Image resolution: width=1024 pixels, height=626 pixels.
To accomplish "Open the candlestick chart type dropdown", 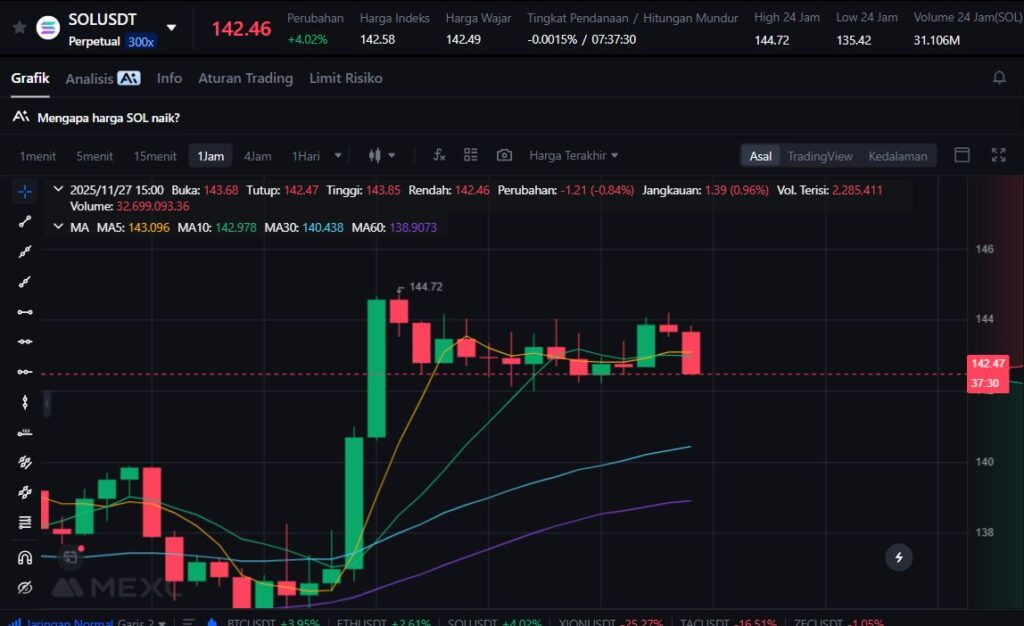I will point(381,155).
